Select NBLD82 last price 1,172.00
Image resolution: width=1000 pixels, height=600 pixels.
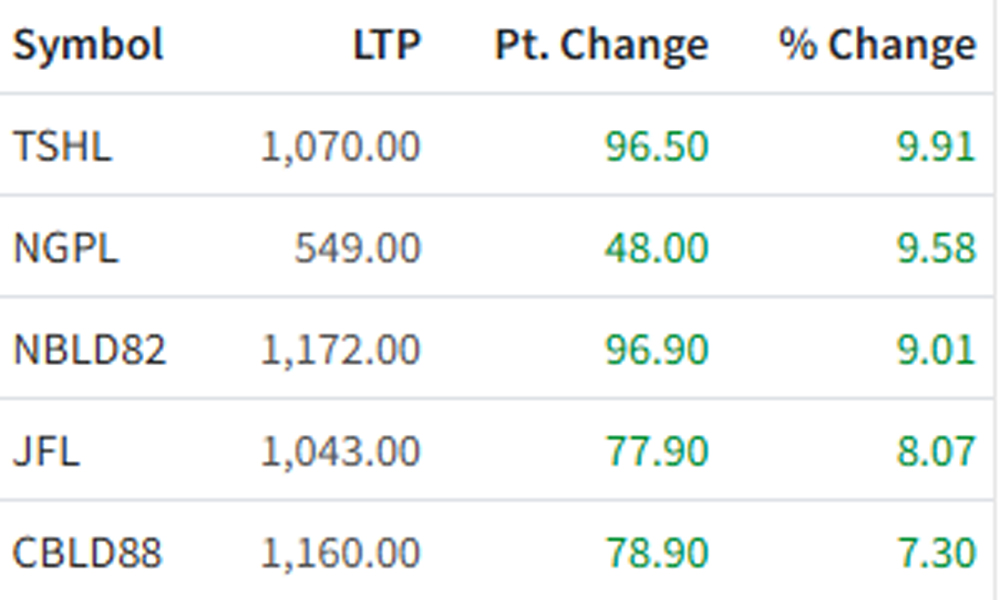pos(341,350)
